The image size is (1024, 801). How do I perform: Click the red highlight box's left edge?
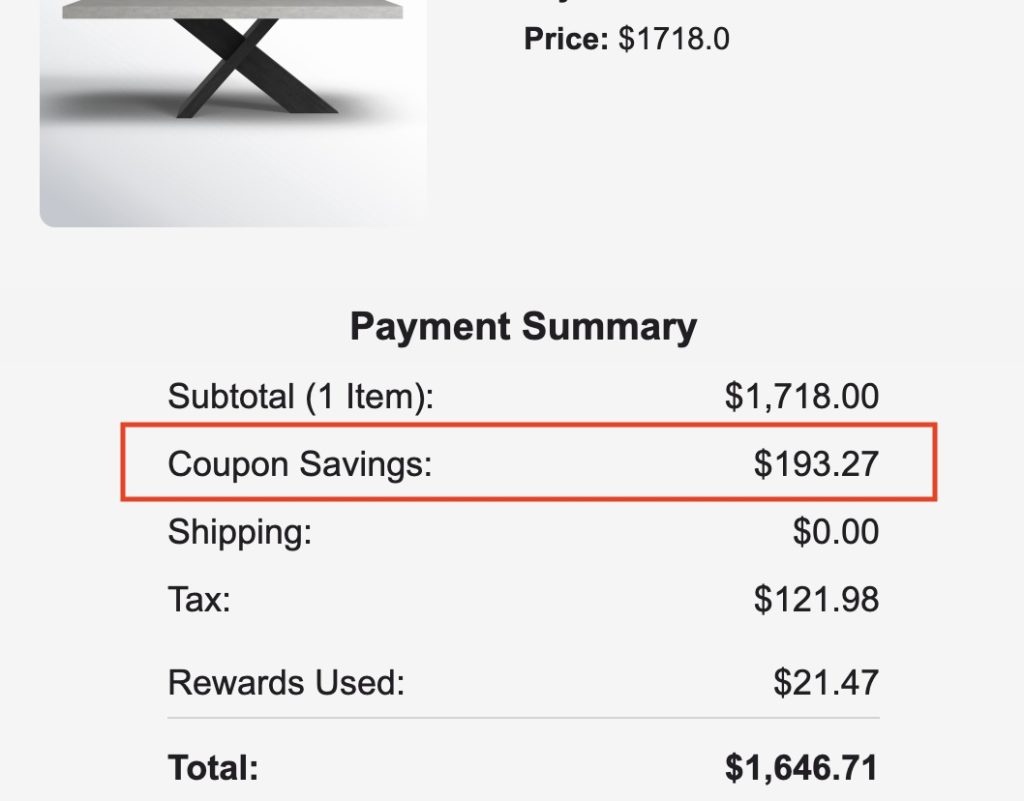click(123, 462)
